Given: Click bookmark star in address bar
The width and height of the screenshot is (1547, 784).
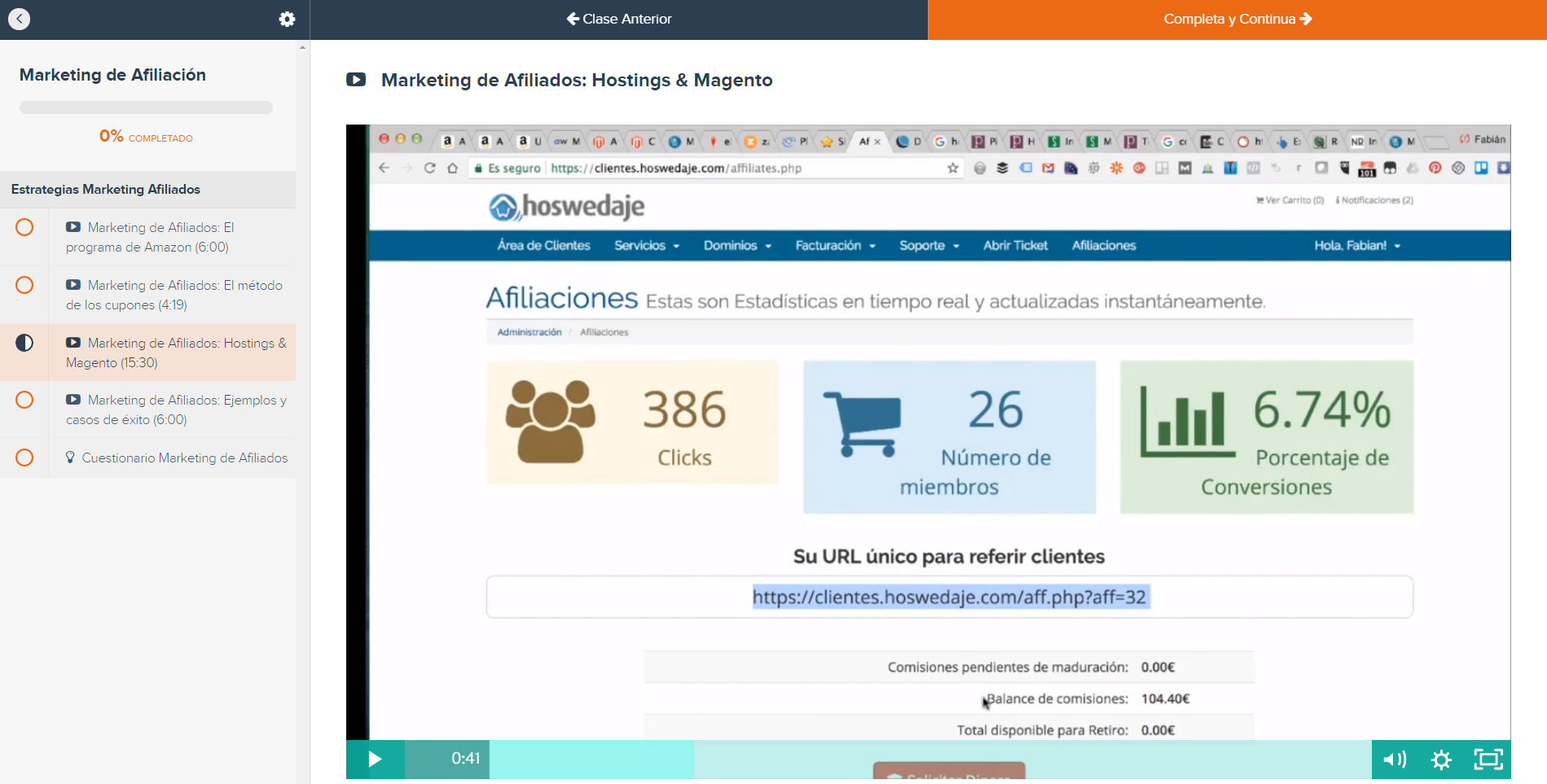Looking at the screenshot, I should pyautogui.click(x=952, y=168).
